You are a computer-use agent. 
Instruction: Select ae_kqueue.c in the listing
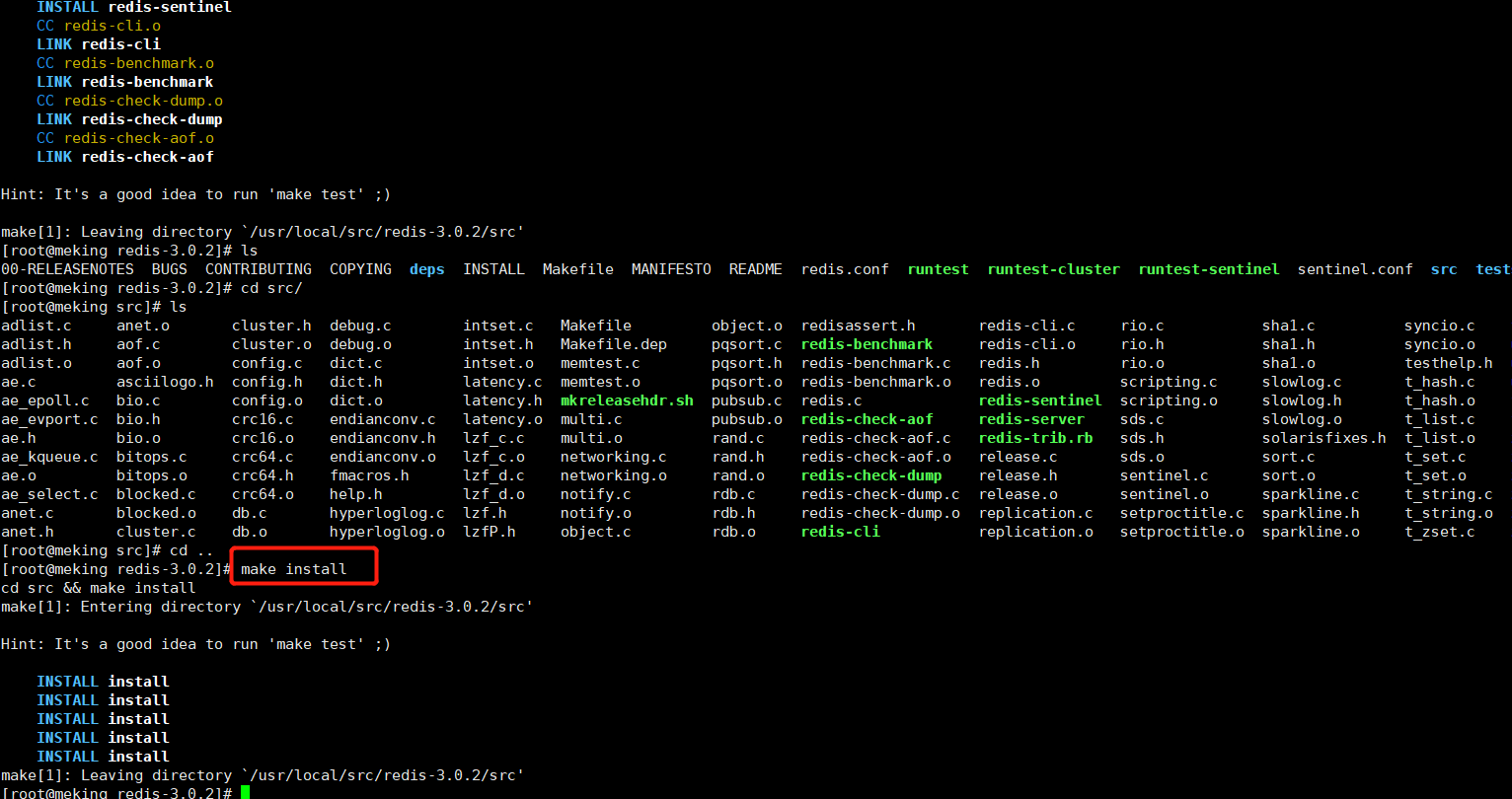(49, 457)
